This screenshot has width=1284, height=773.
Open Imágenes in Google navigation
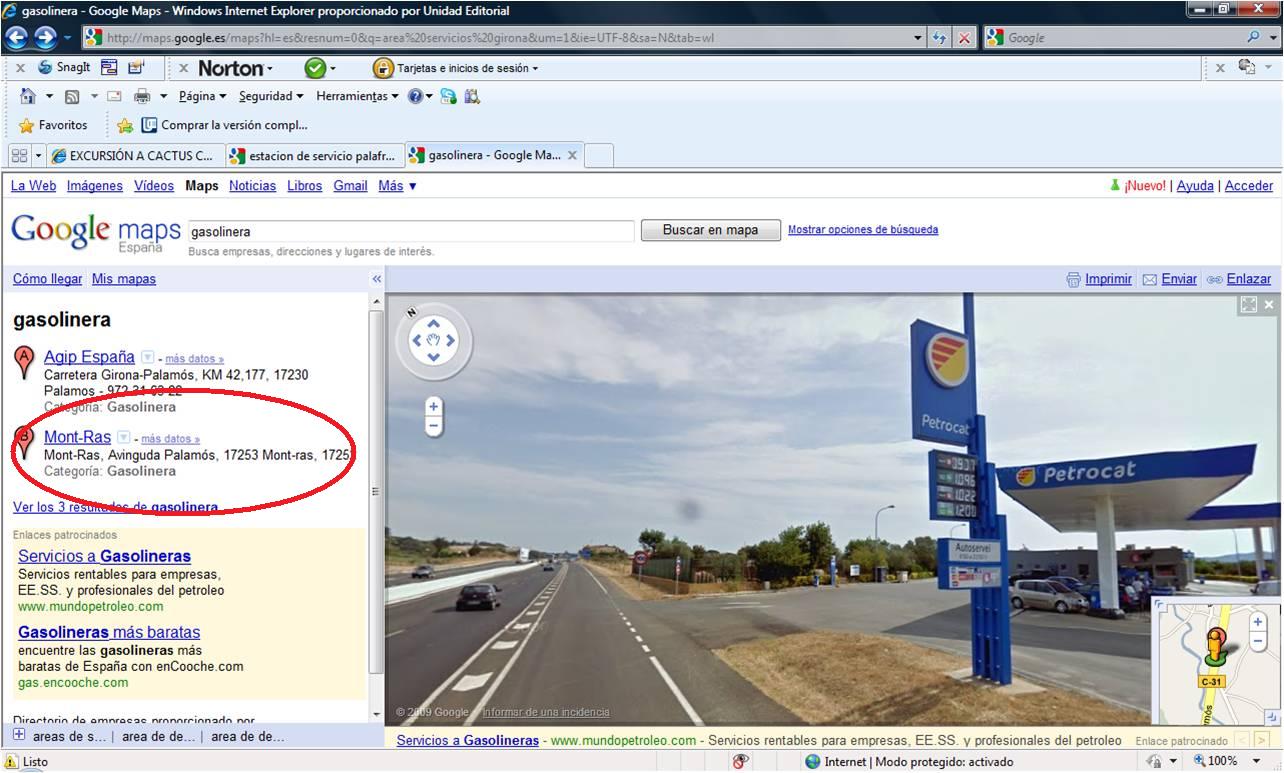(x=95, y=186)
